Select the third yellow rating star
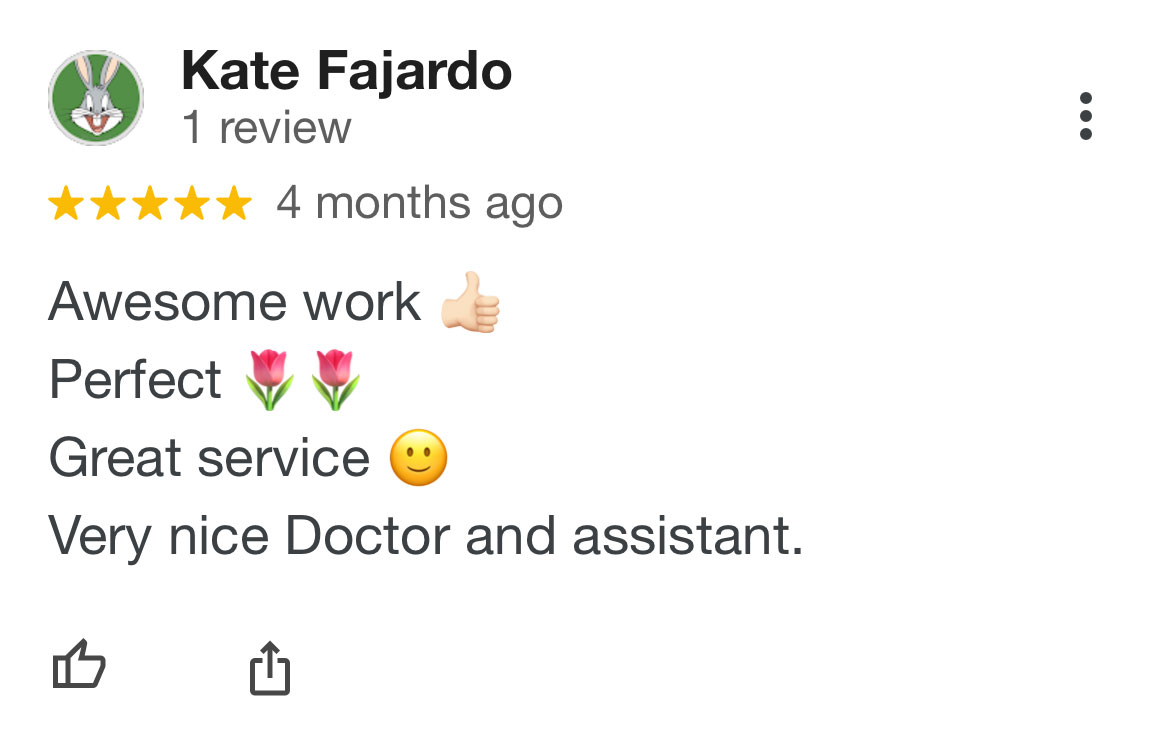Image resolution: width=1170 pixels, height=739 pixels. click(149, 203)
